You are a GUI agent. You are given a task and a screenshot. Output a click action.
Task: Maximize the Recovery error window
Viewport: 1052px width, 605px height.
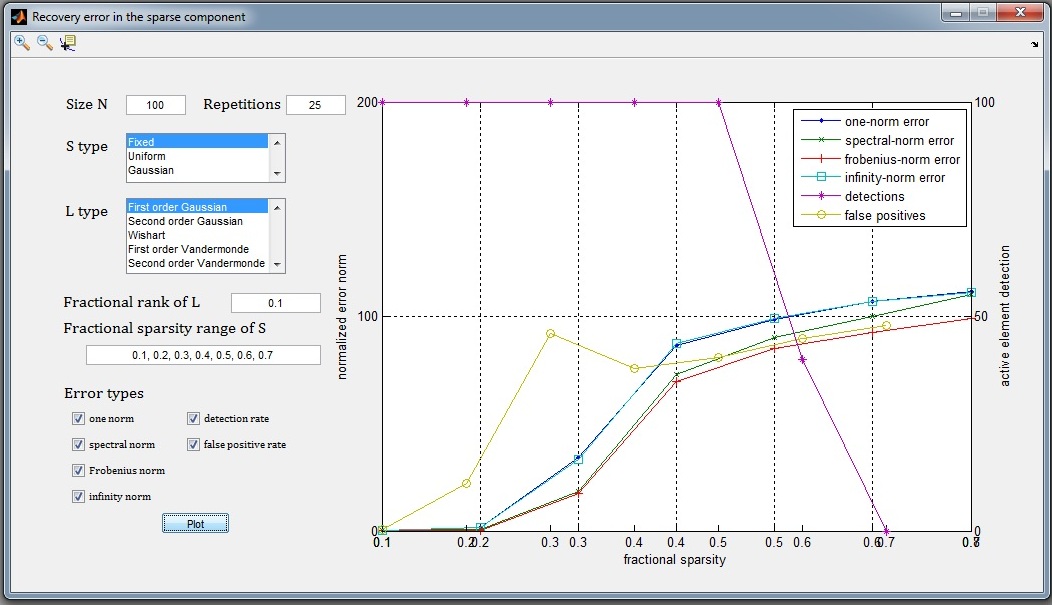(x=983, y=13)
